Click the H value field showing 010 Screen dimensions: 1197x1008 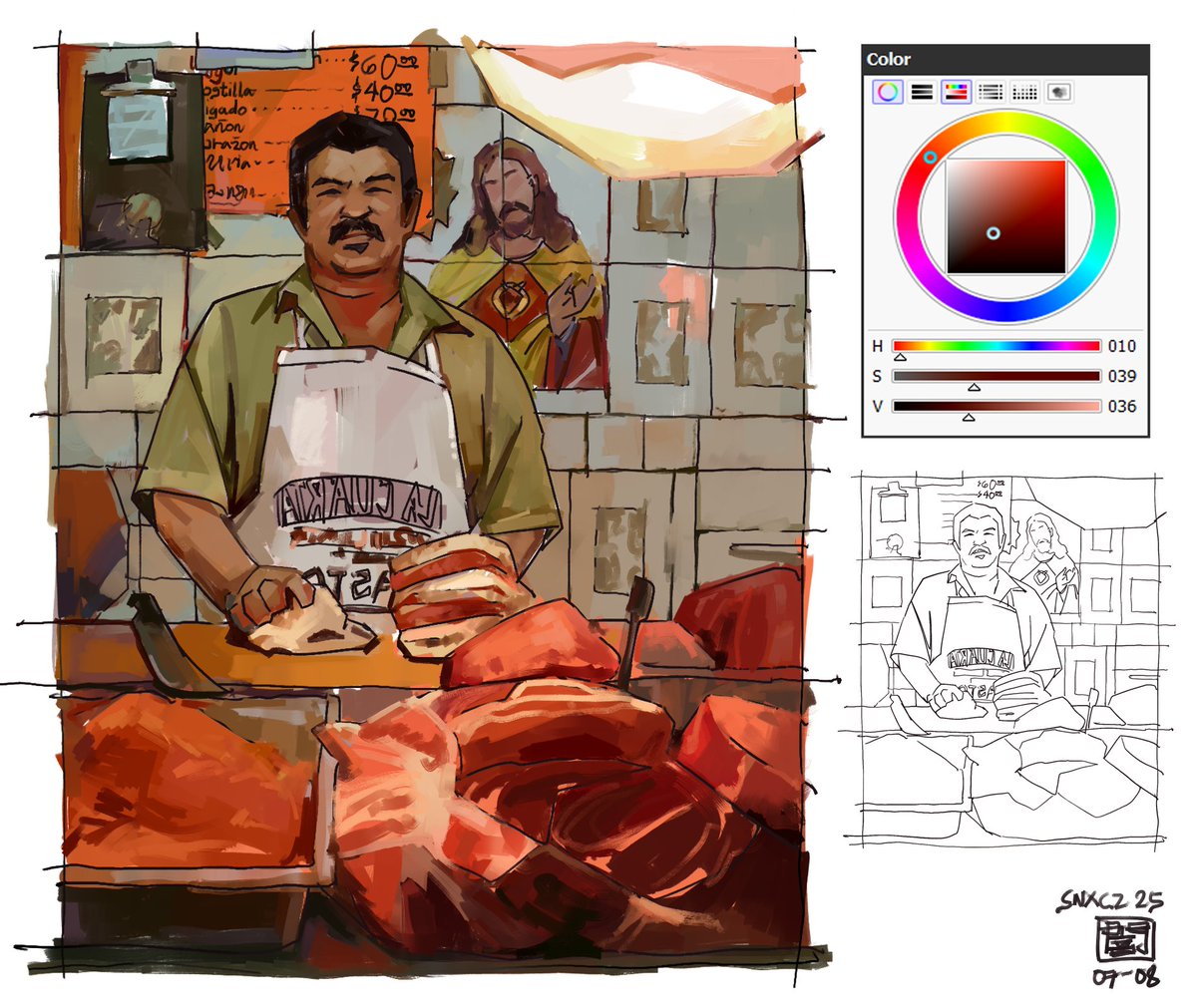click(1121, 346)
